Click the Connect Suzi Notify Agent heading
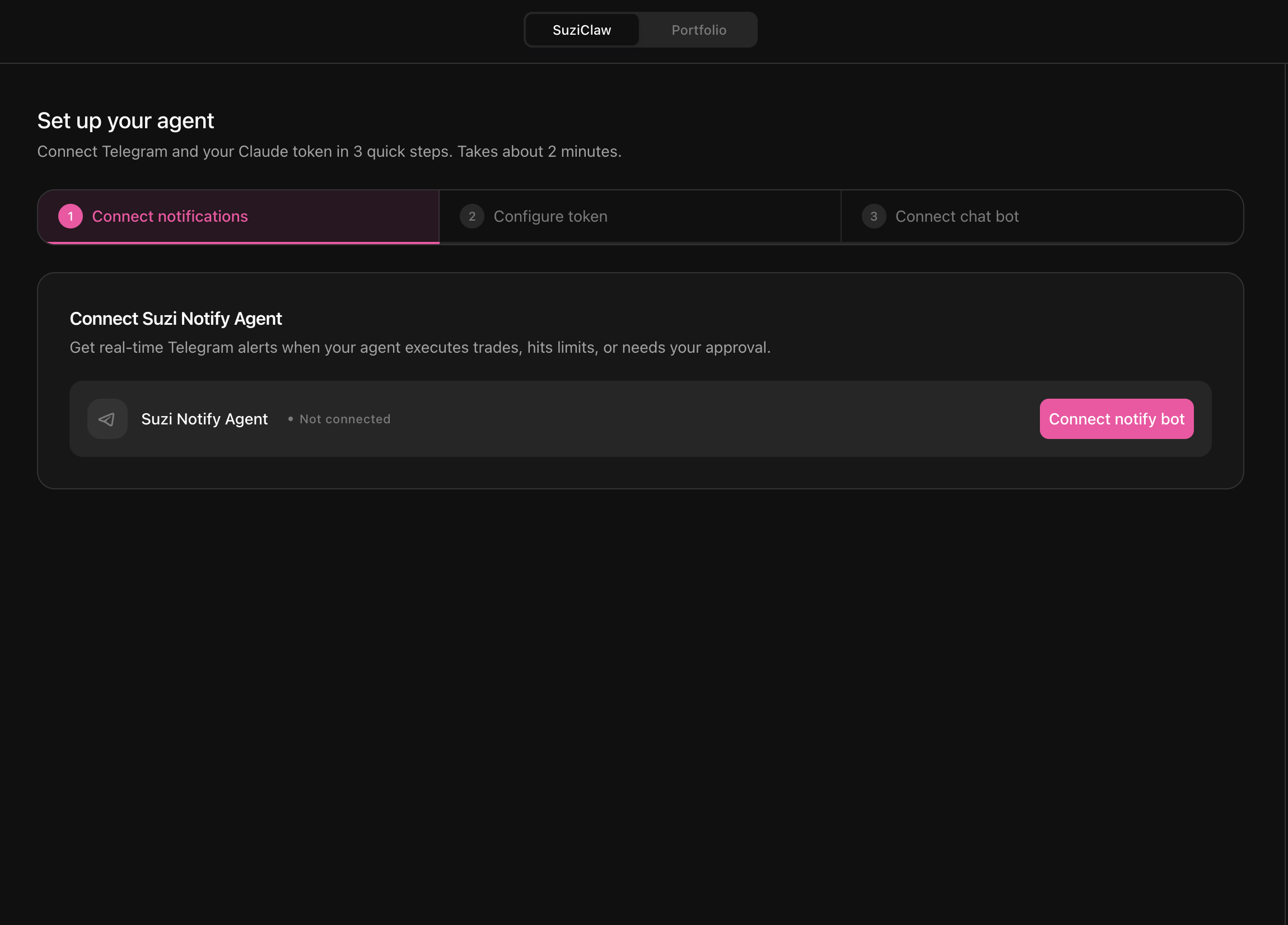Viewport: 1288px width, 925px height. tap(175, 319)
